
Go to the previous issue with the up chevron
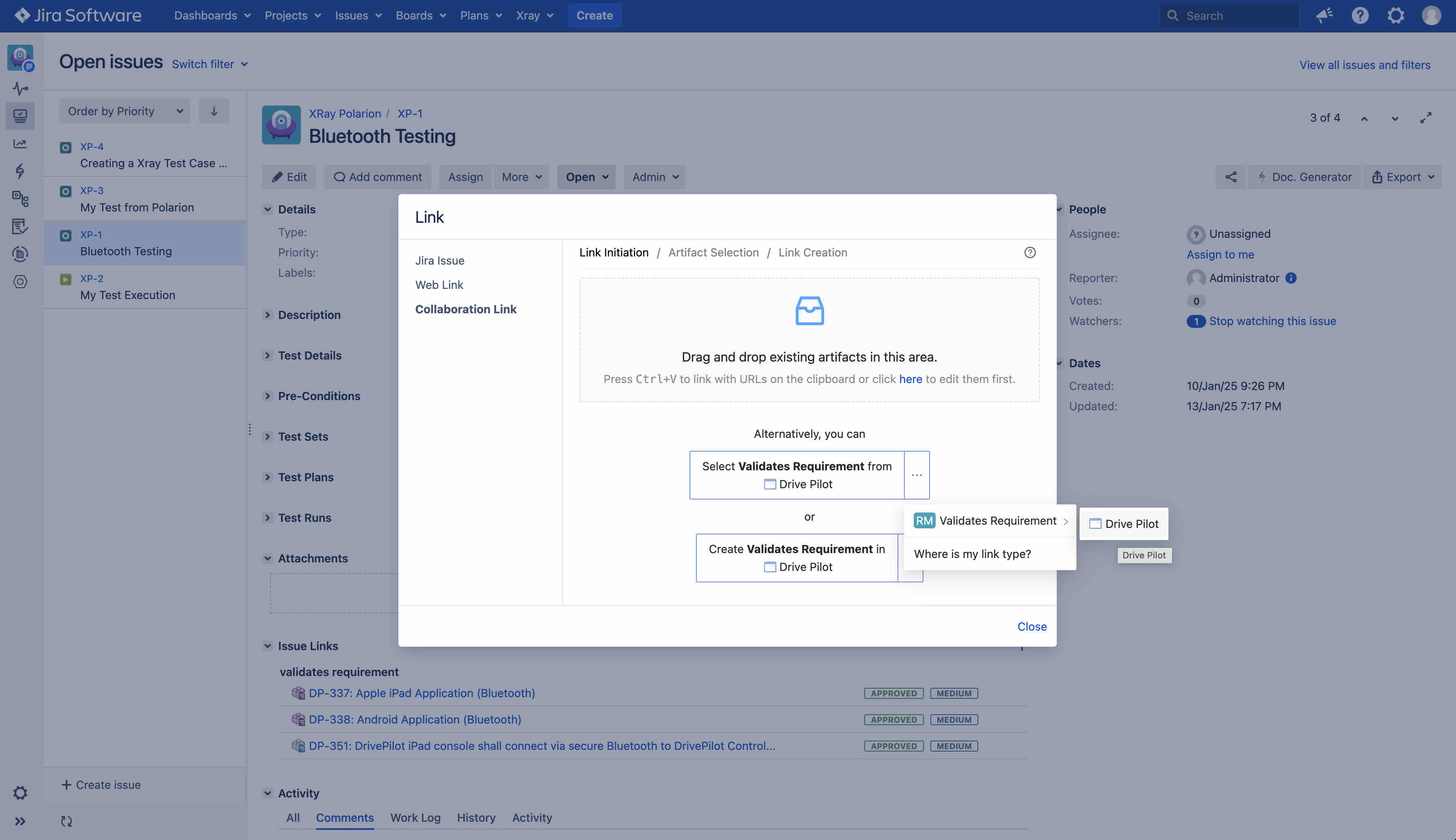tap(1364, 118)
